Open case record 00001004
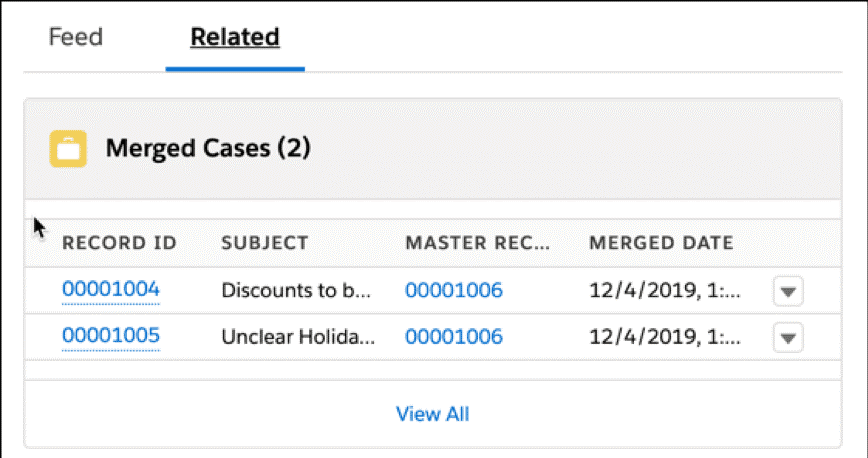The width and height of the screenshot is (868, 458). 110,290
